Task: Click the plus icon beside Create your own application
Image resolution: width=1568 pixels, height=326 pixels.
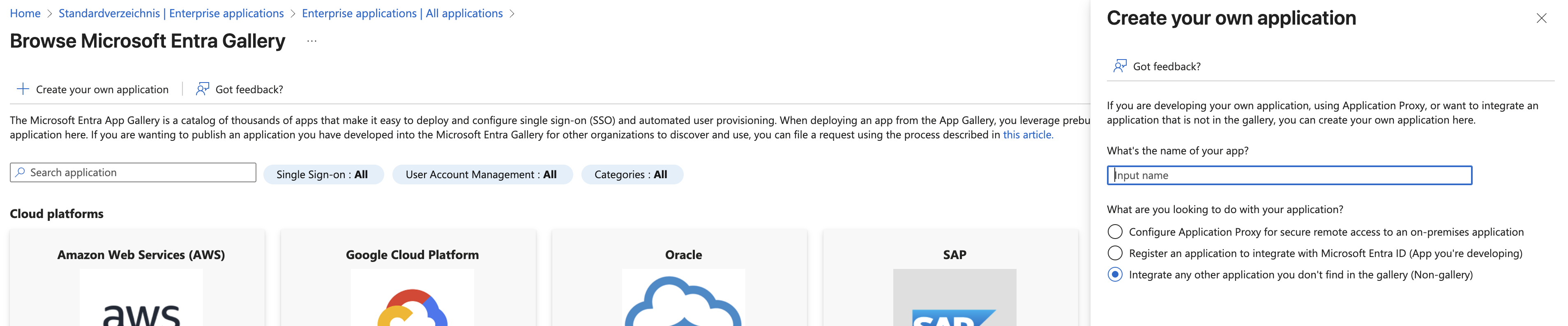Action: (23, 90)
